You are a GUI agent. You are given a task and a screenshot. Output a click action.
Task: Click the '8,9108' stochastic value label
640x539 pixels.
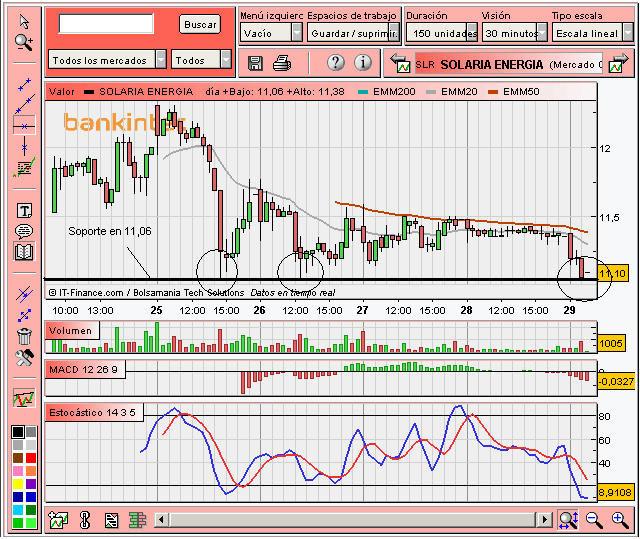[615, 492]
